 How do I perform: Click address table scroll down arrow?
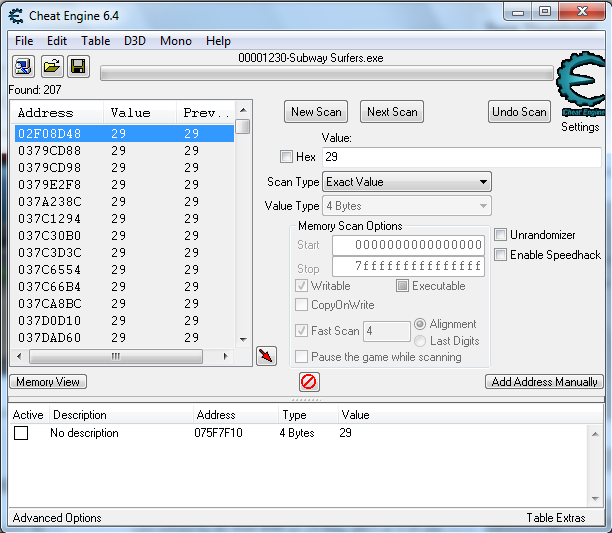coord(595,499)
